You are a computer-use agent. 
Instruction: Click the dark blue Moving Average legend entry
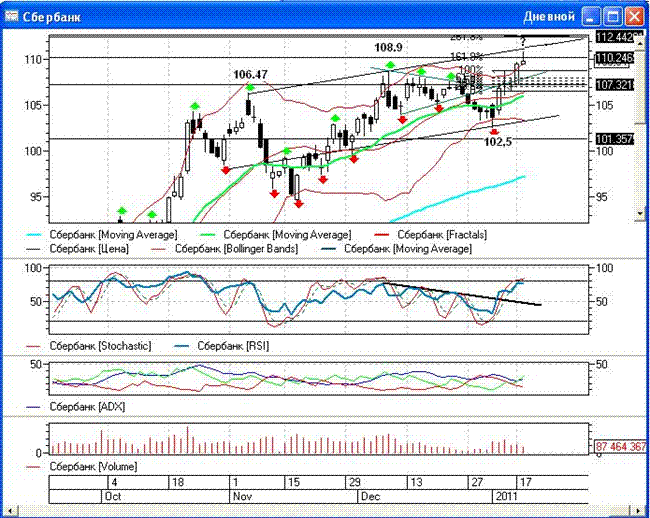397,249
